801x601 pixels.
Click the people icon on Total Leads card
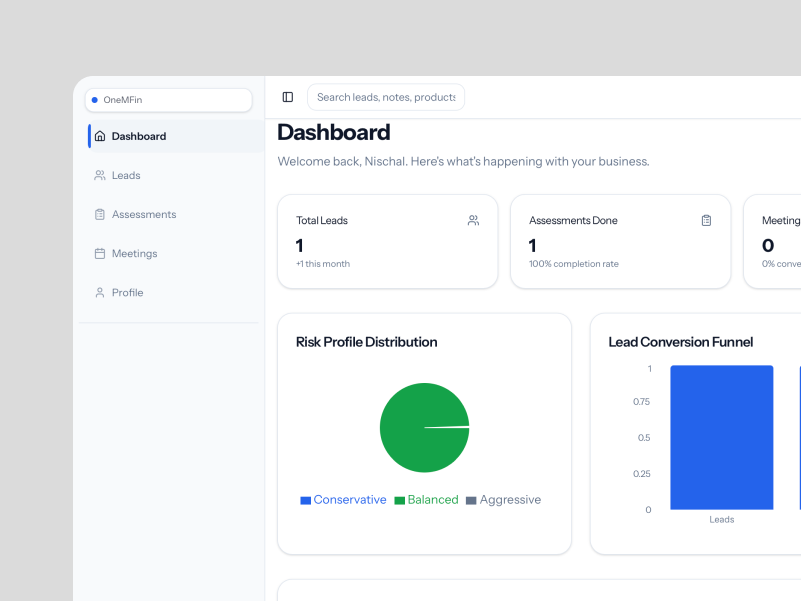coord(473,220)
